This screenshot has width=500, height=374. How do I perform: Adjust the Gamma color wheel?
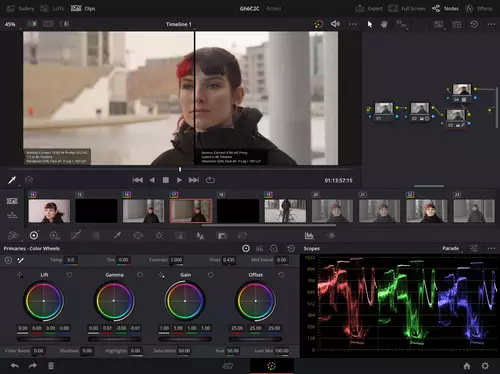114,301
